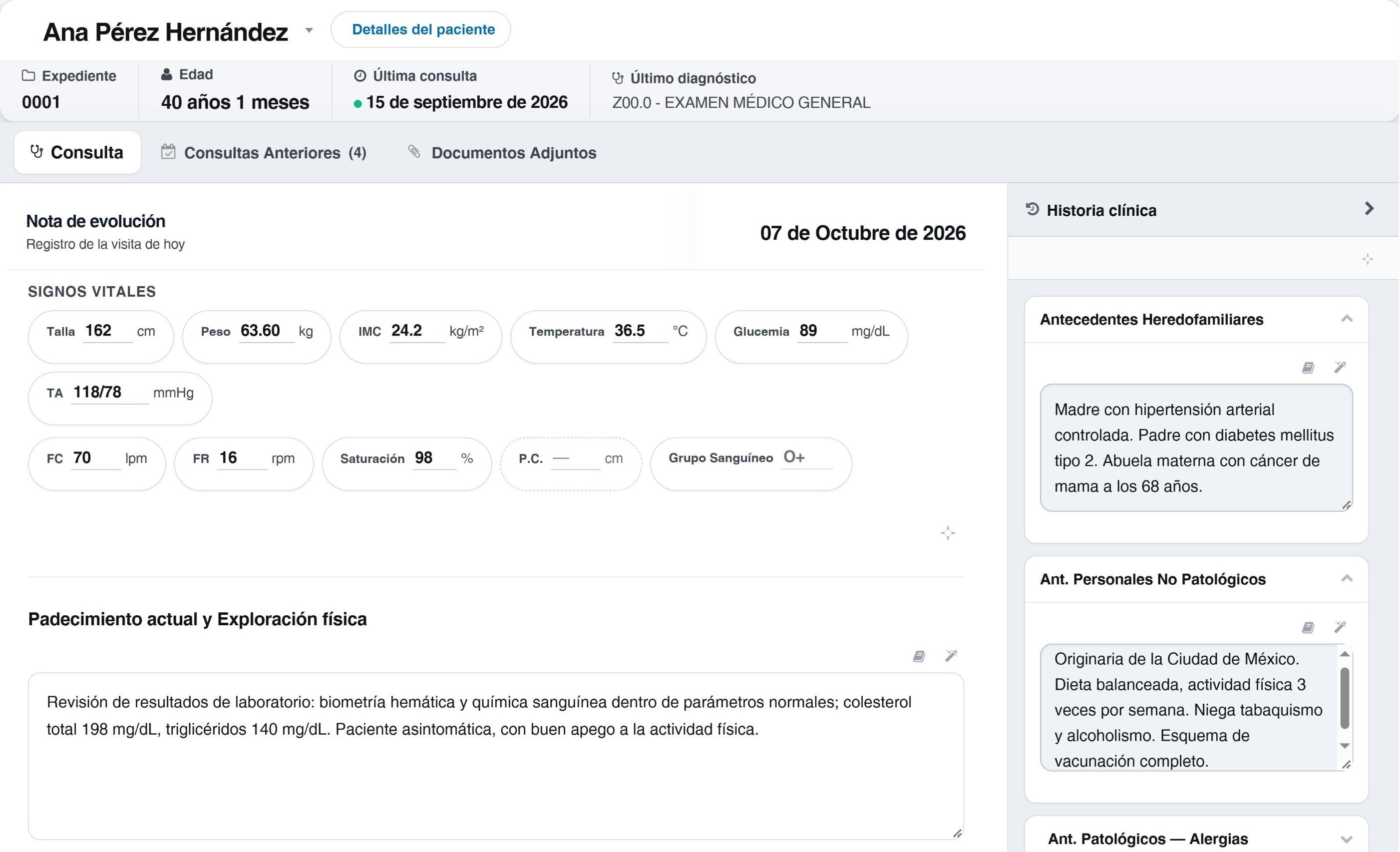Click scroll up arrow in No Patológicos text box
Screen dimensions: 1400x852
1344,654
